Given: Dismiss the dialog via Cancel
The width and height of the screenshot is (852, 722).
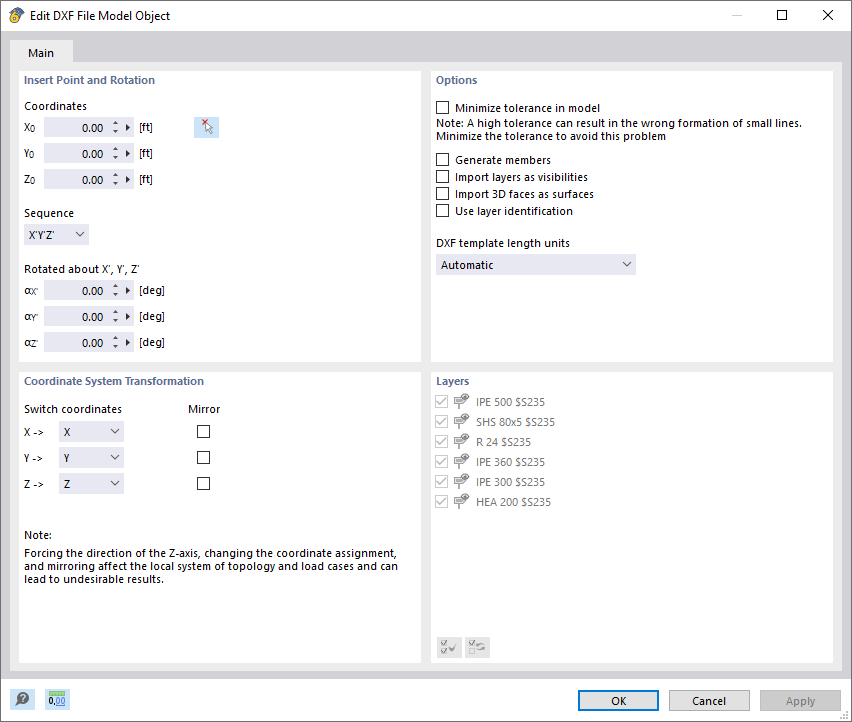Looking at the screenshot, I should [709, 700].
